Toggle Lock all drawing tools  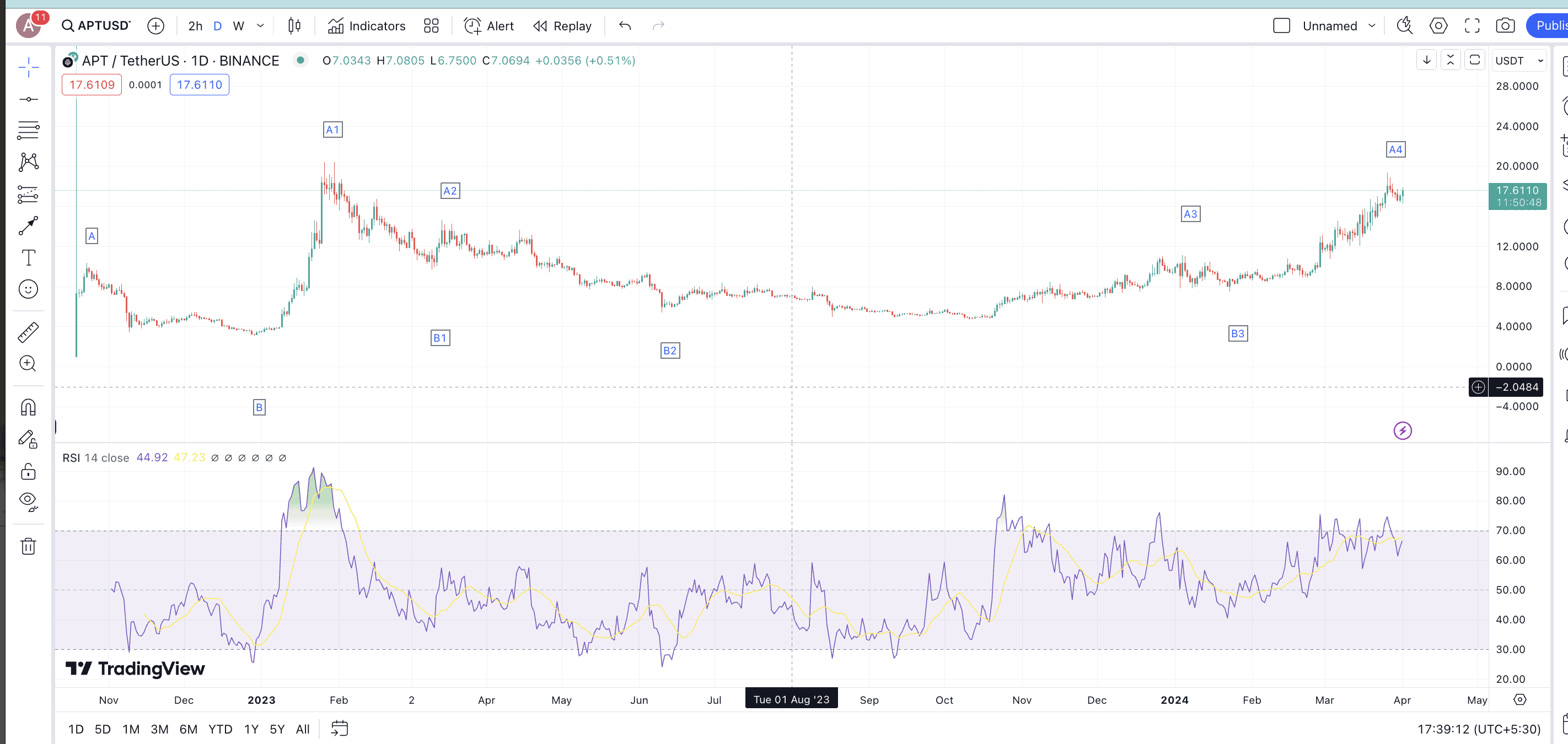[x=28, y=471]
